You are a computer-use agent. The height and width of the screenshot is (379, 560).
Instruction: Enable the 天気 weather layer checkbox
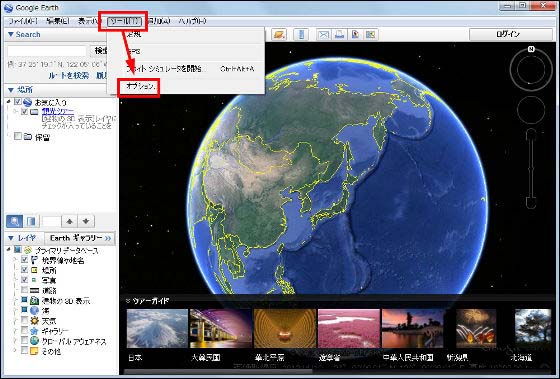[24, 320]
